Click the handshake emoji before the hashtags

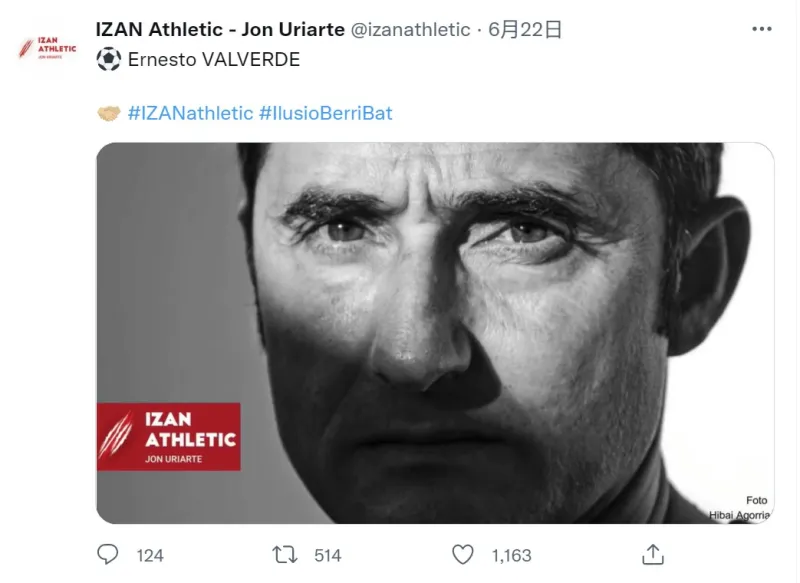[x=108, y=113]
